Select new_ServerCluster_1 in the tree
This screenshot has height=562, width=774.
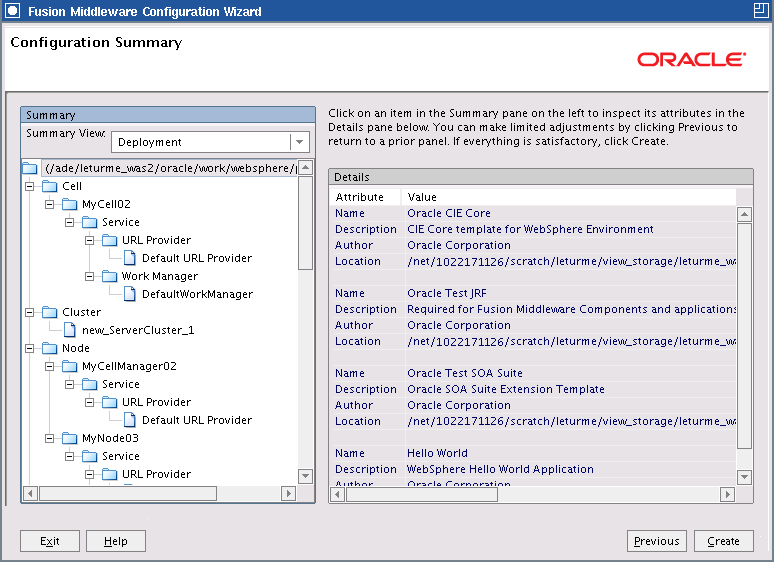[138, 330]
